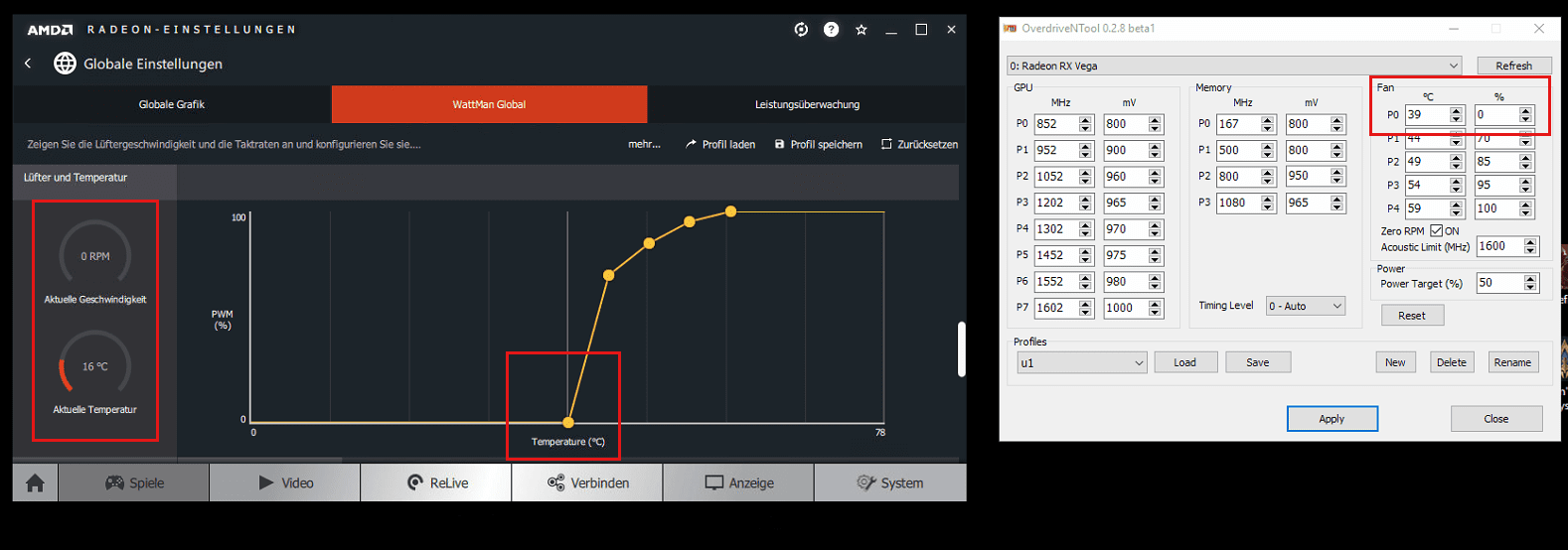
Task: Click Zurücksetzen to reset WattMan
Action: point(919,144)
